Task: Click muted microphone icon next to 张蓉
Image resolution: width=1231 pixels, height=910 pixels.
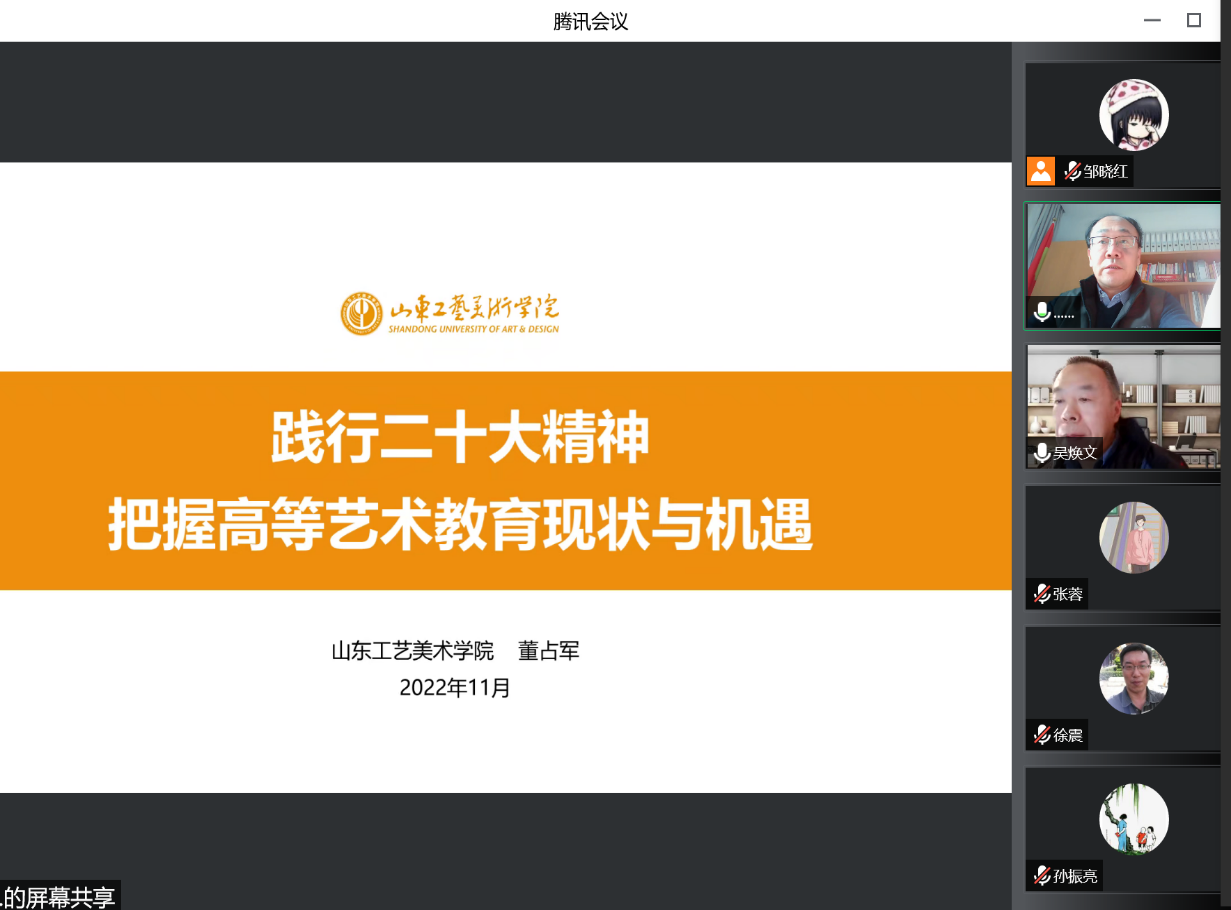Action: (1042, 594)
